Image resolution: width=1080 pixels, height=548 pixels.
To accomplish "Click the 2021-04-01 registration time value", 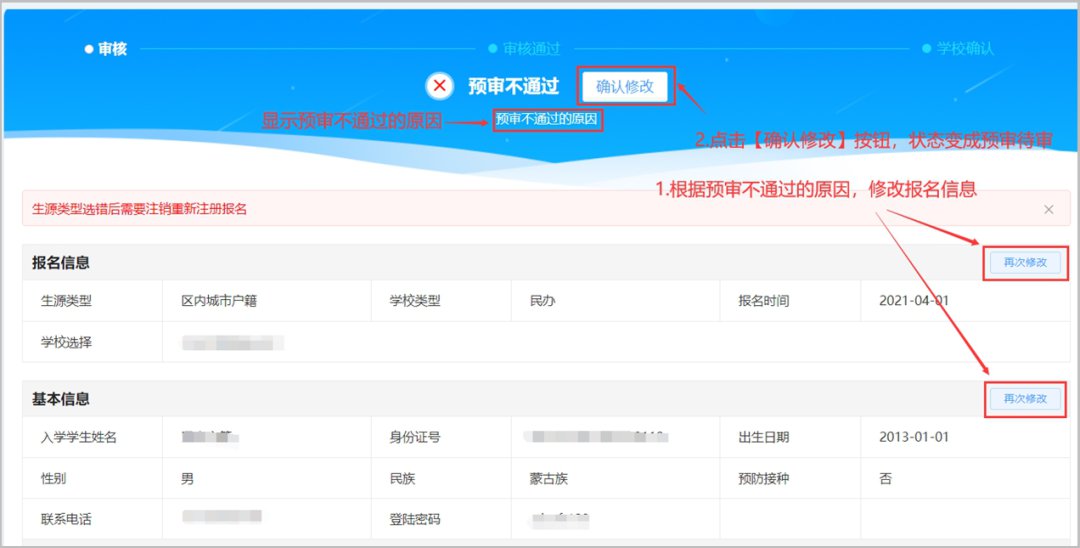I will [x=914, y=301].
